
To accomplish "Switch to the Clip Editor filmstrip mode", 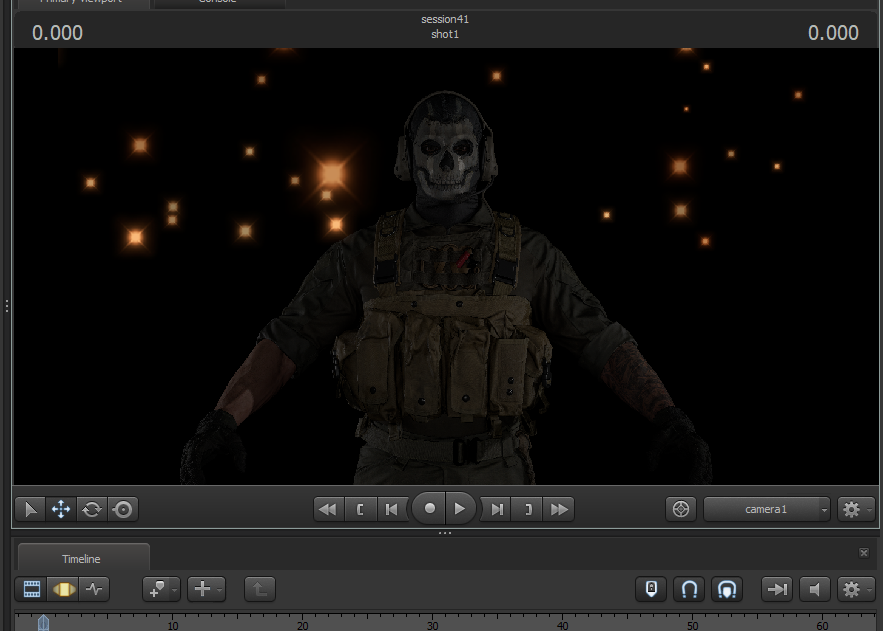I will (x=32, y=589).
